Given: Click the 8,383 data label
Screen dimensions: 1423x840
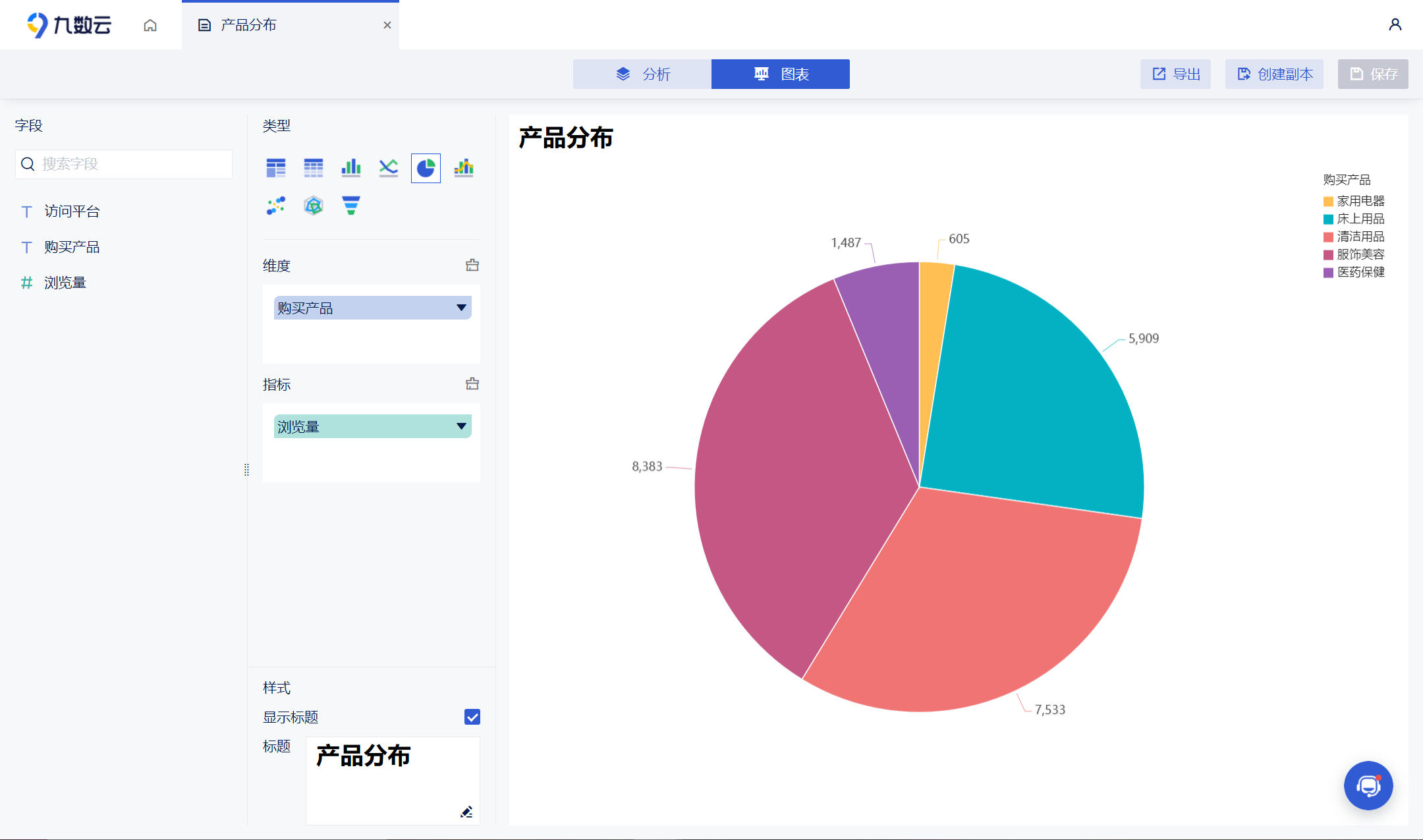Looking at the screenshot, I should pyautogui.click(x=647, y=466).
